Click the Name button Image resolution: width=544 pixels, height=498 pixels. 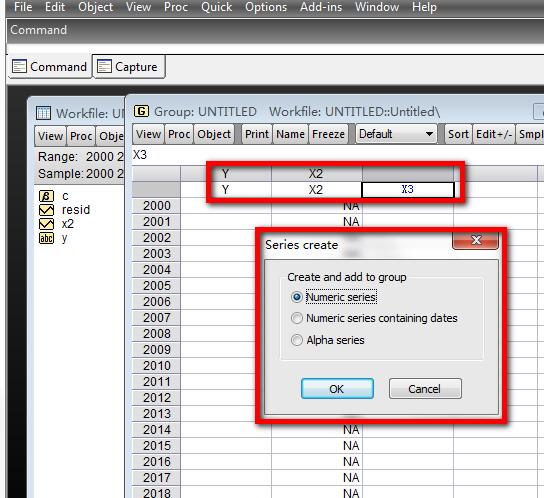(290, 134)
